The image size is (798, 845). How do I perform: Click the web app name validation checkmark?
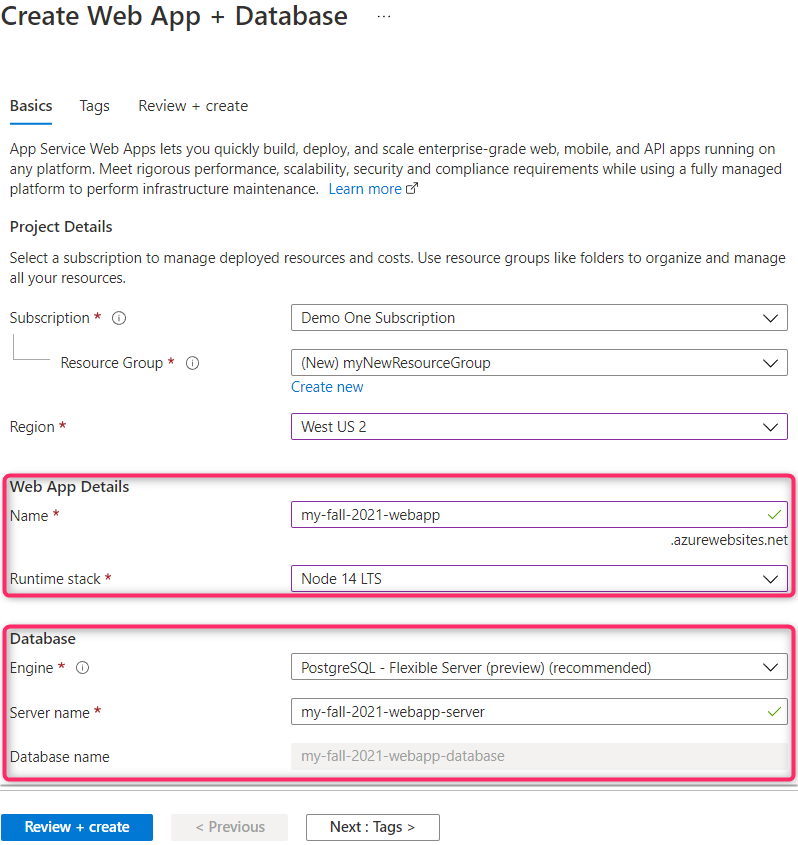774,515
